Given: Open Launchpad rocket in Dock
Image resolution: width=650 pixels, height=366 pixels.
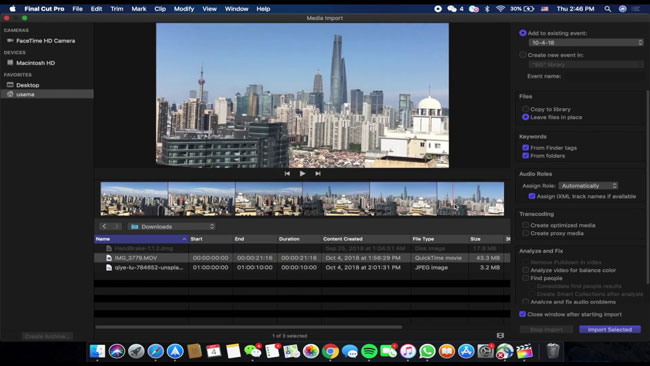Looking at the screenshot, I should point(136,351).
